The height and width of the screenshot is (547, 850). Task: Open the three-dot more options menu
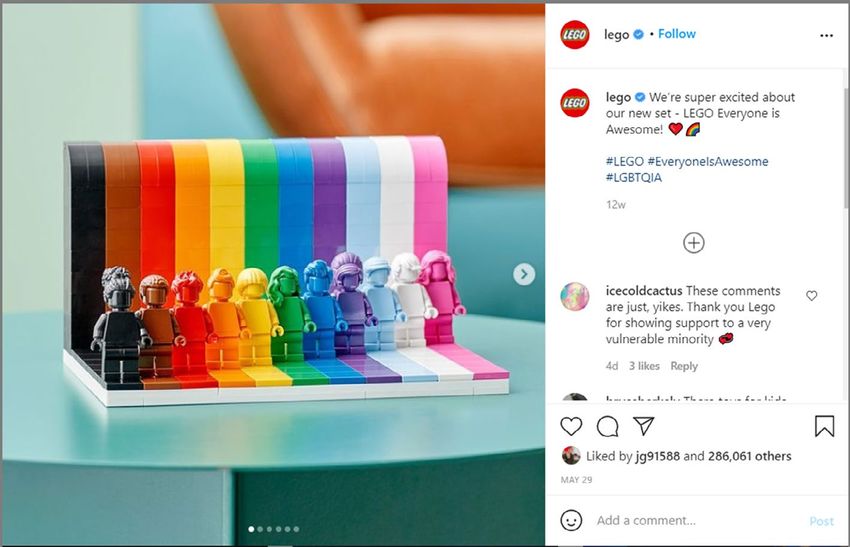[x=826, y=35]
